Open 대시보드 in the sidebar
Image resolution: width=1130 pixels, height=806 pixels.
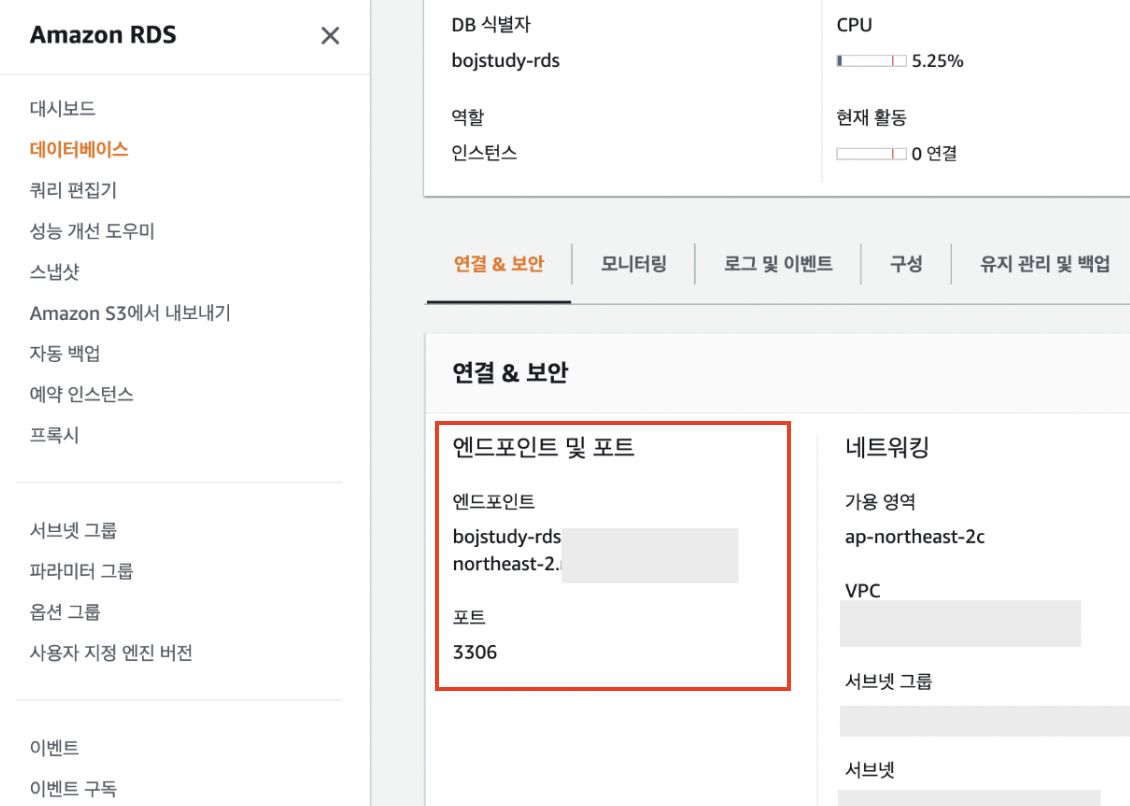(63, 109)
